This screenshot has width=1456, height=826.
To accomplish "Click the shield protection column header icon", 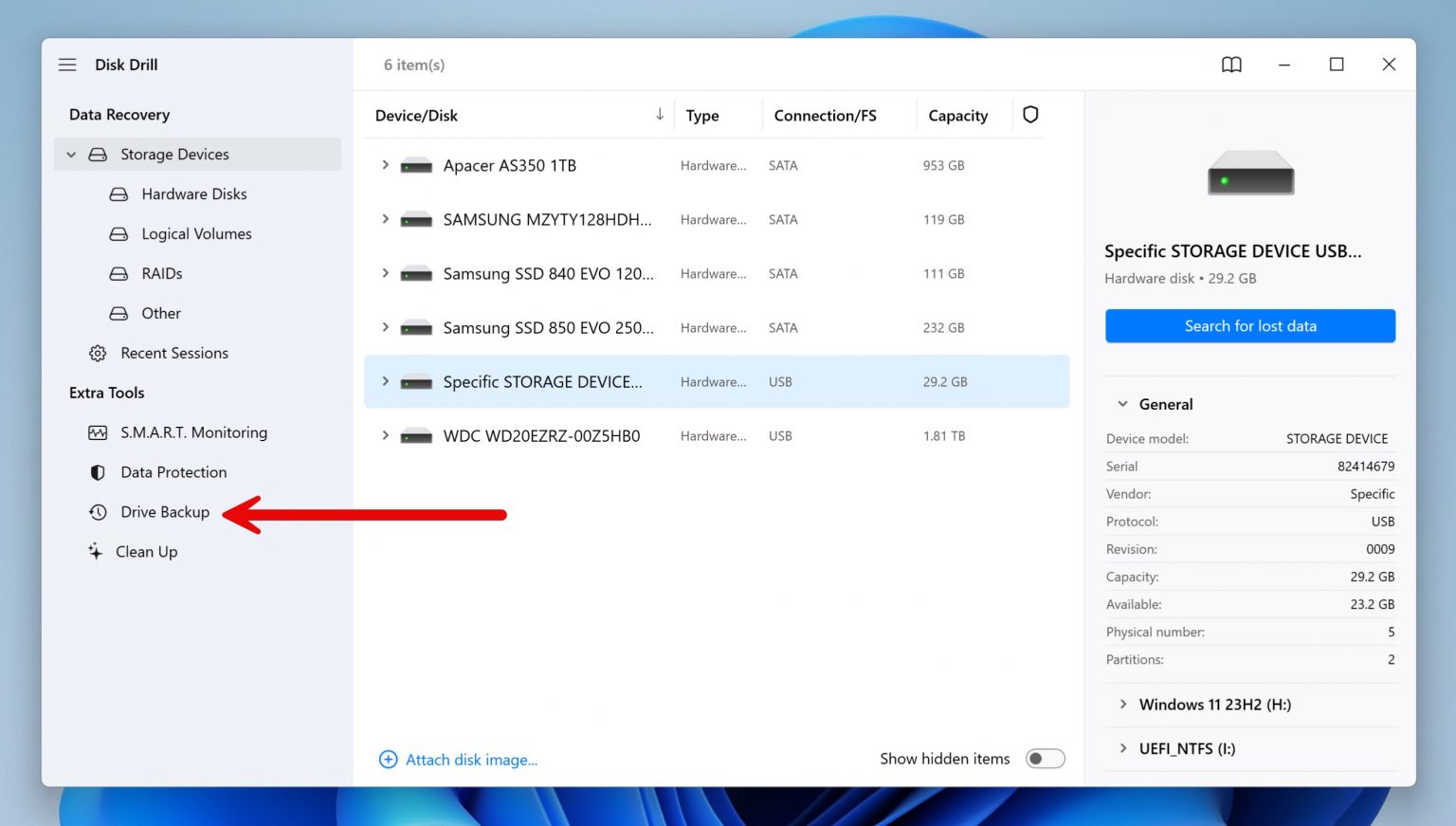I will click(x=1030, y=115).
